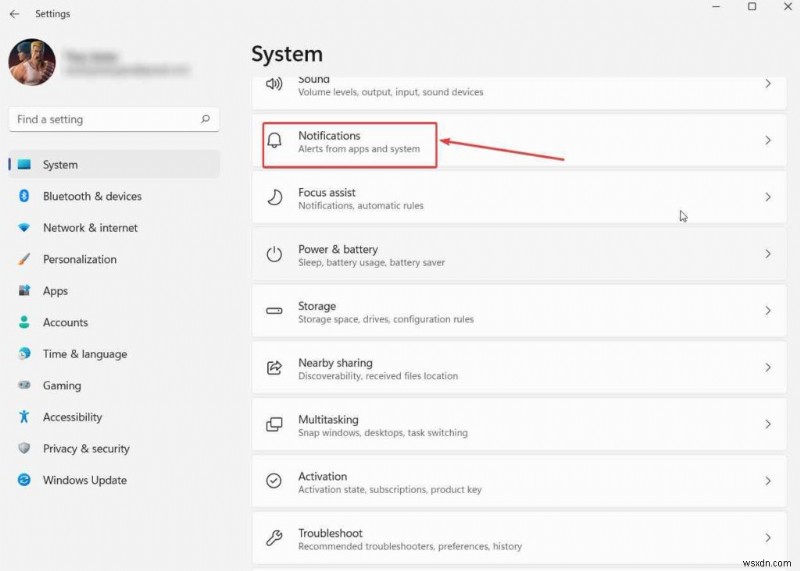This screenshot has height=571, width=800.
Task: Expand the Troubleshoot row chevron
Action: (768, 537)
